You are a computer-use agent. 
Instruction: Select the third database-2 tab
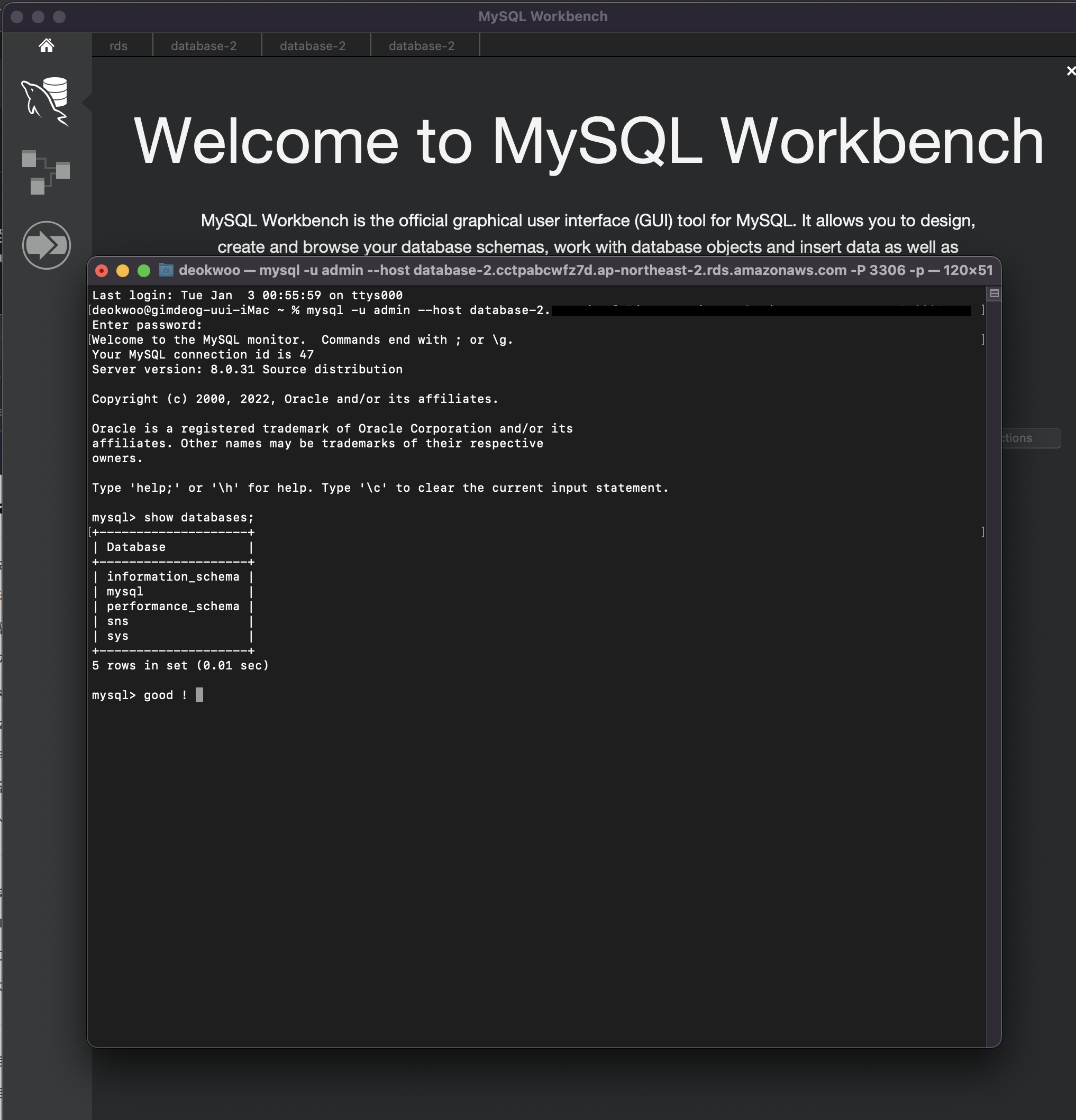coord(422,45)
